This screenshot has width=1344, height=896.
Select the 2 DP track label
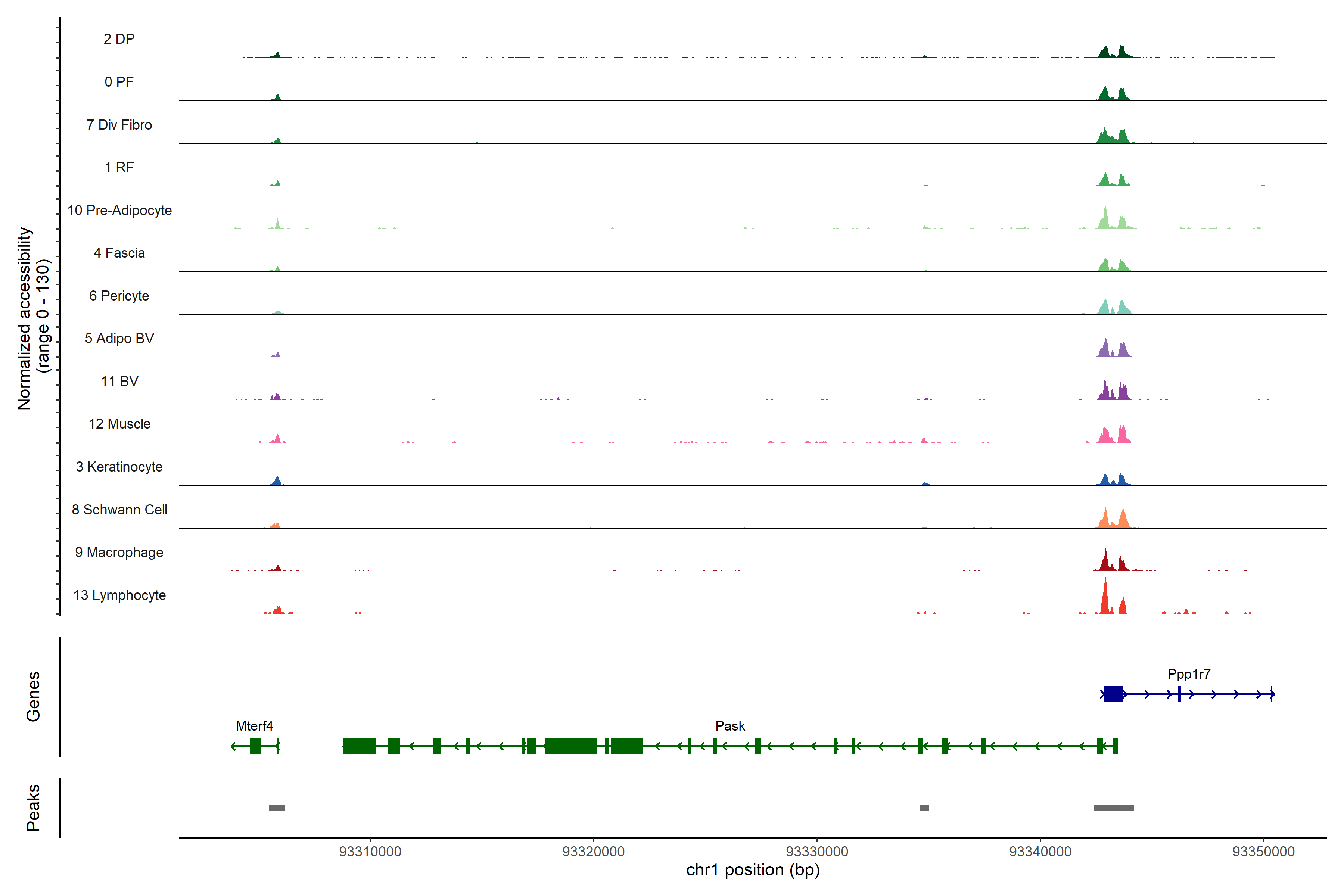point(119,39)
